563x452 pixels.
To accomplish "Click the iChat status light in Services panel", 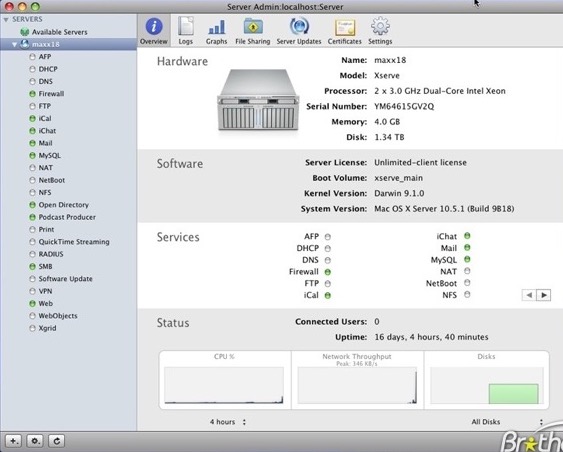I will pos(467,236).
